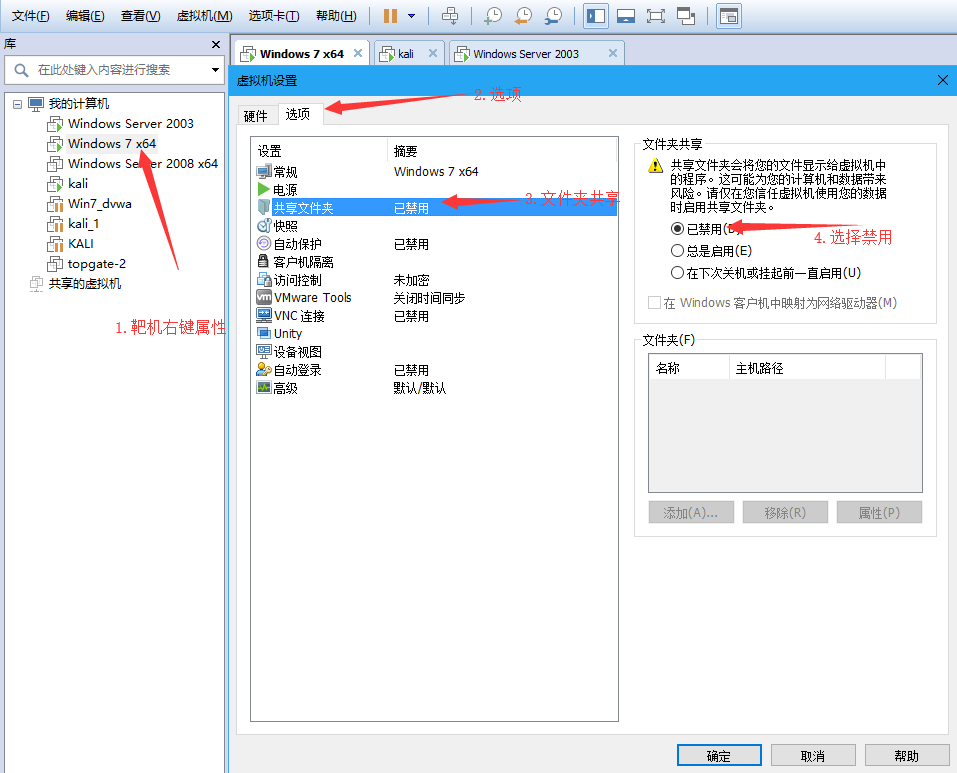Select the 访问控制 settings row
This screenshot has width=957, height=773.
tap(436, 280)
